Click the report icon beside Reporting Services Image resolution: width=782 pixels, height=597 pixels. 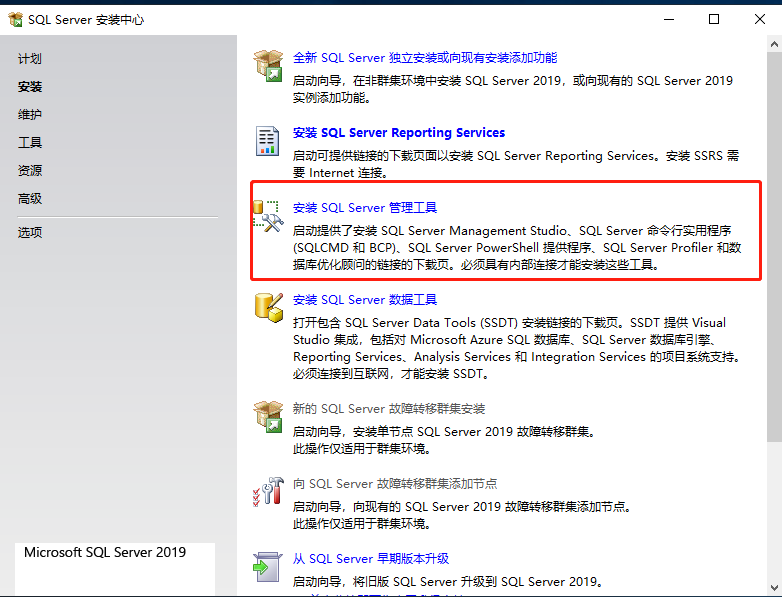268,141
